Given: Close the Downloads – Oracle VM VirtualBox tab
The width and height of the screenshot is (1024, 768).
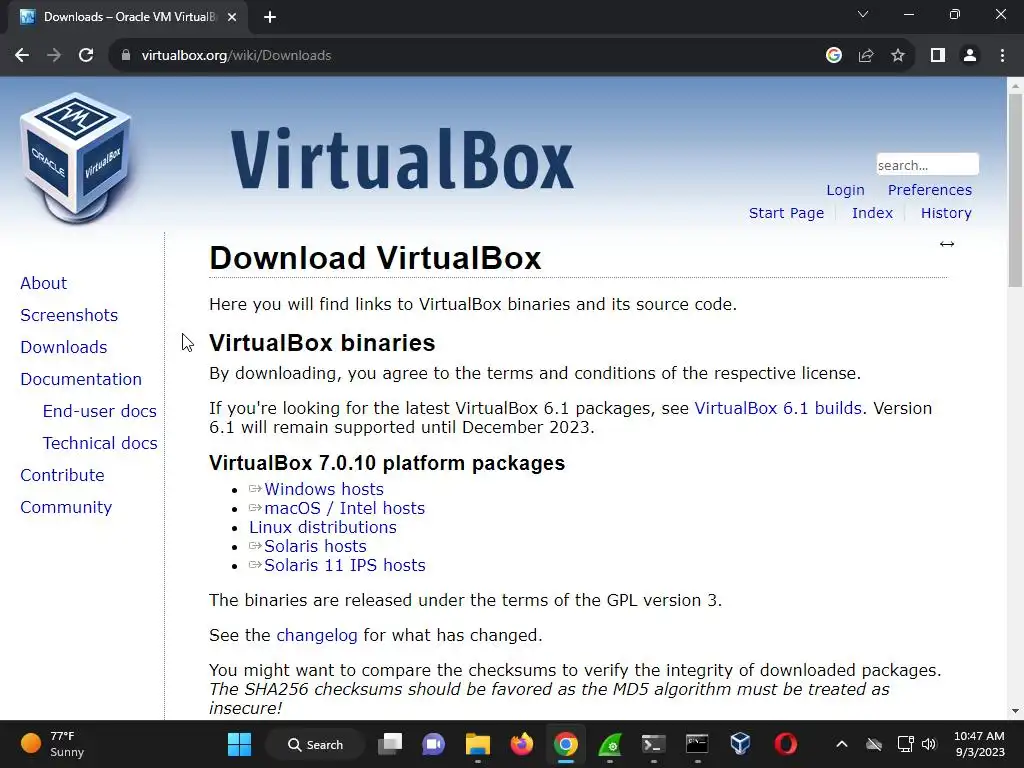Looking at the screenshot, I should pos(232,17).
